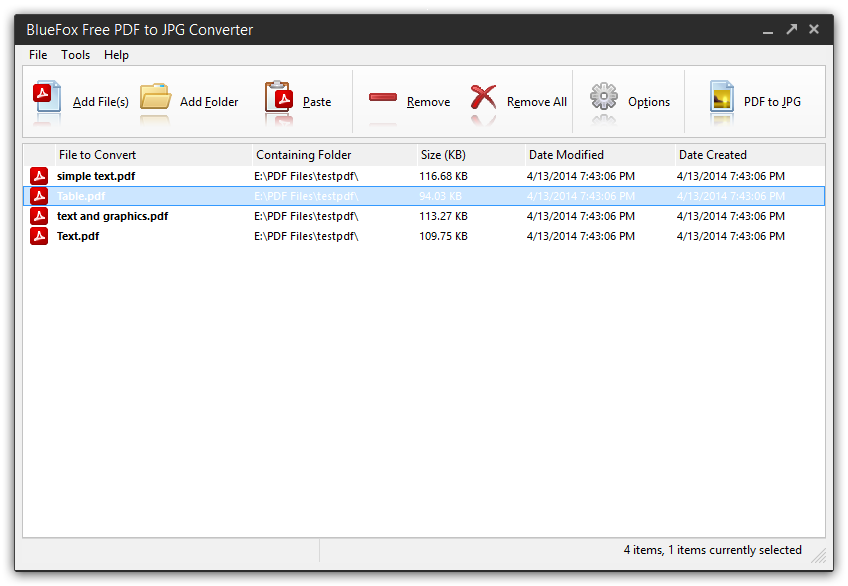Click status text showing 4 items selected
848x586 pixels.
(x=712, y=550)
